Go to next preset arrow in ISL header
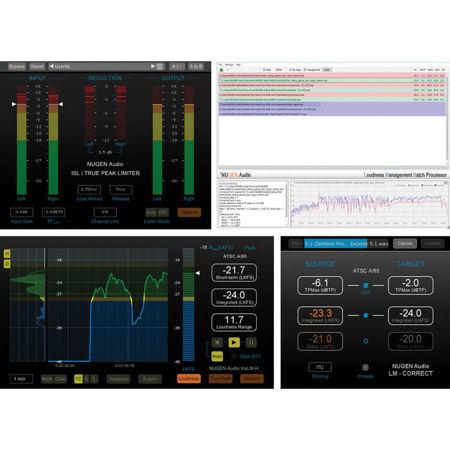Viewport: 450px width, 450px height. pyautogui.click(x=153, y=67)
